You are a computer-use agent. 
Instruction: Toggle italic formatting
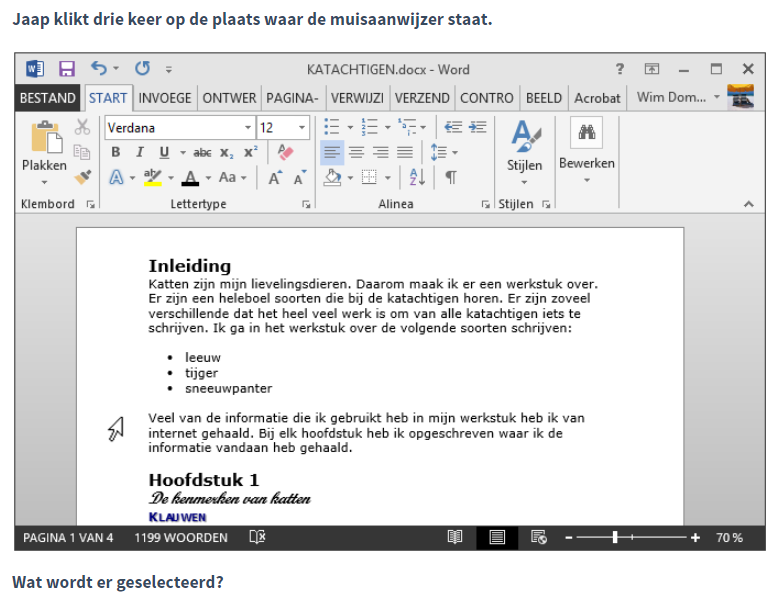tap(139, 152)
